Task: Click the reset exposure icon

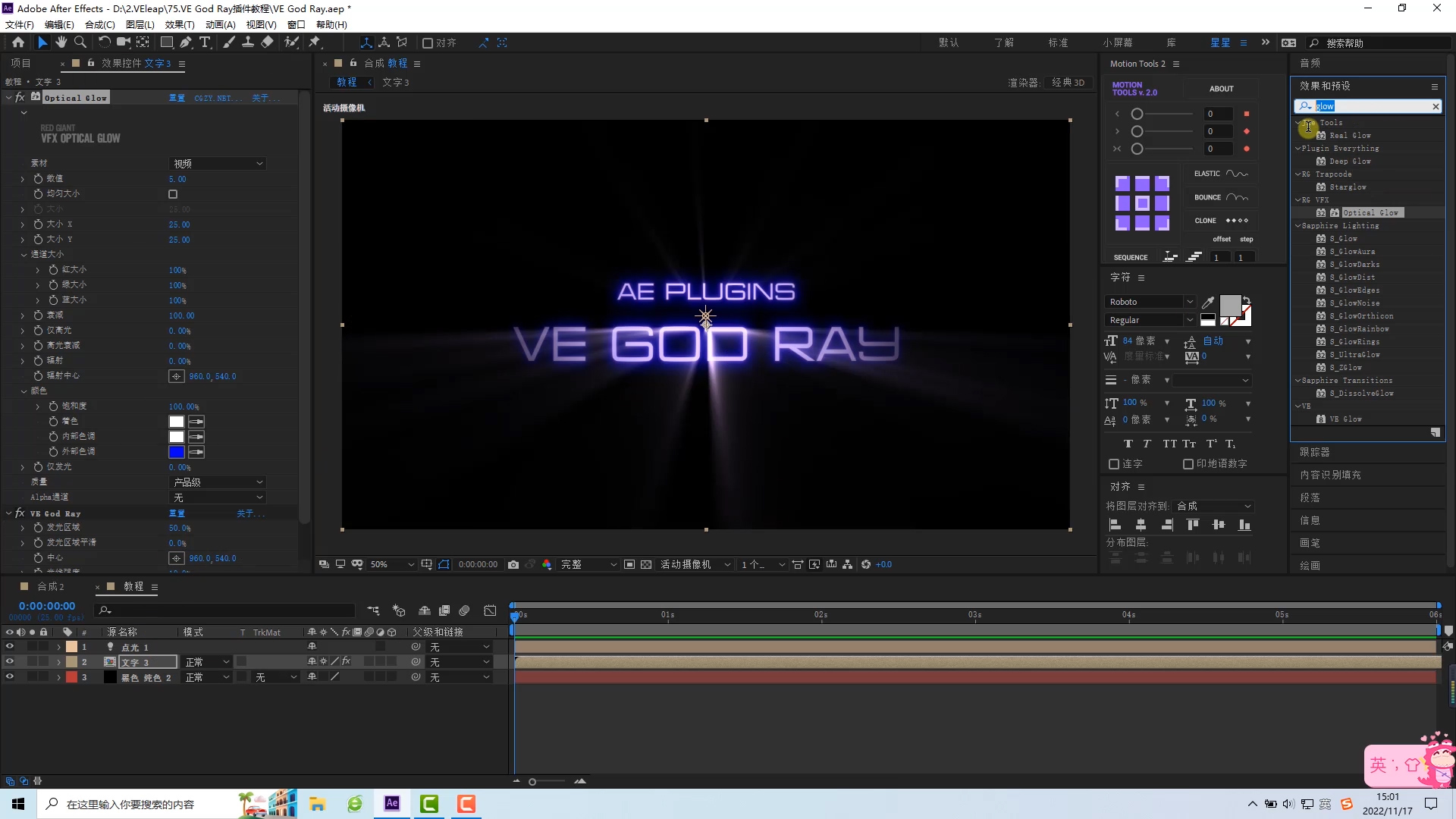Action: 865,564
